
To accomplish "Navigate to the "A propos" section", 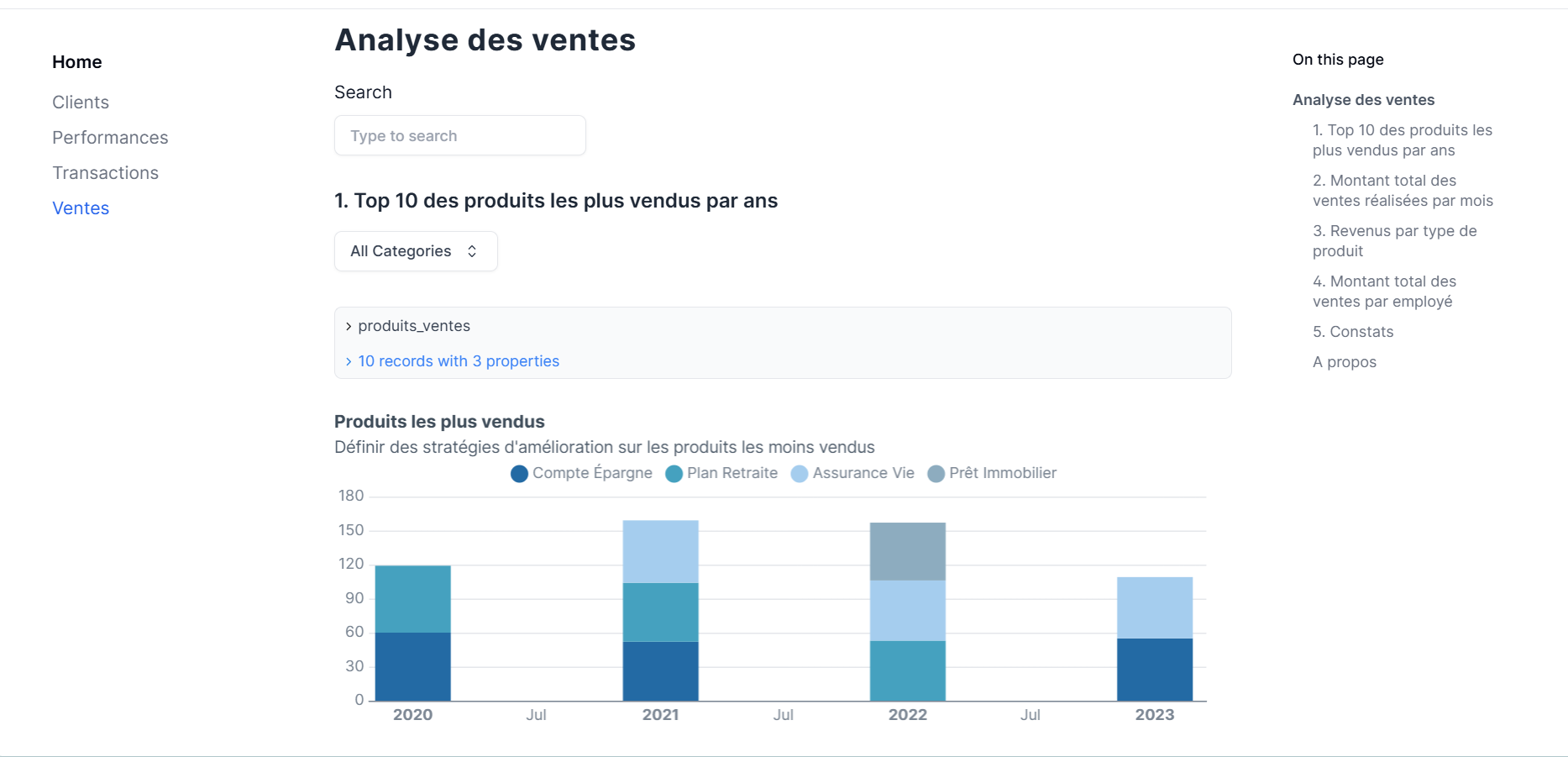I will 1344,361.
